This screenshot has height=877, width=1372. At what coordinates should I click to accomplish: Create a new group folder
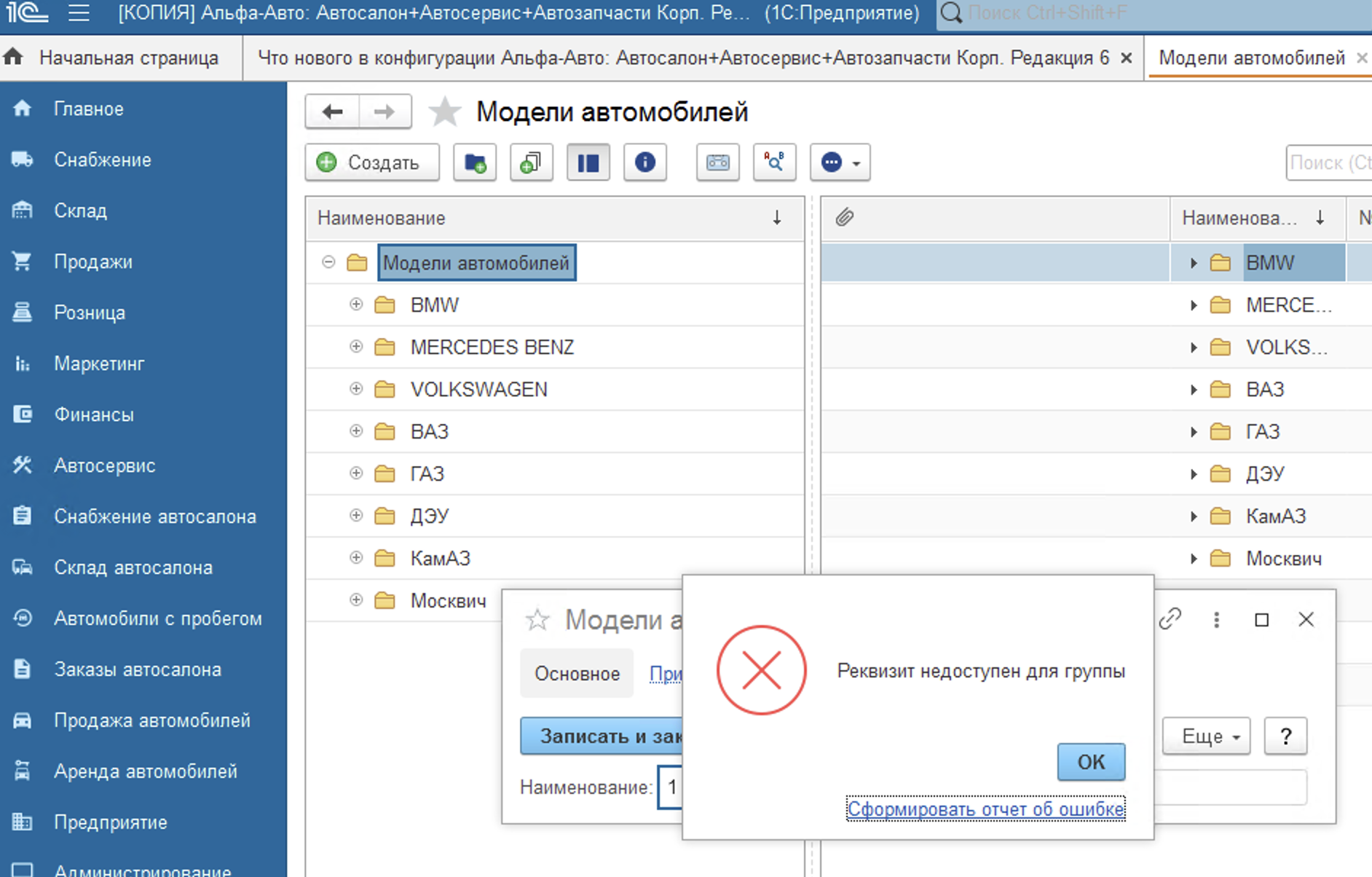[475, 162]
